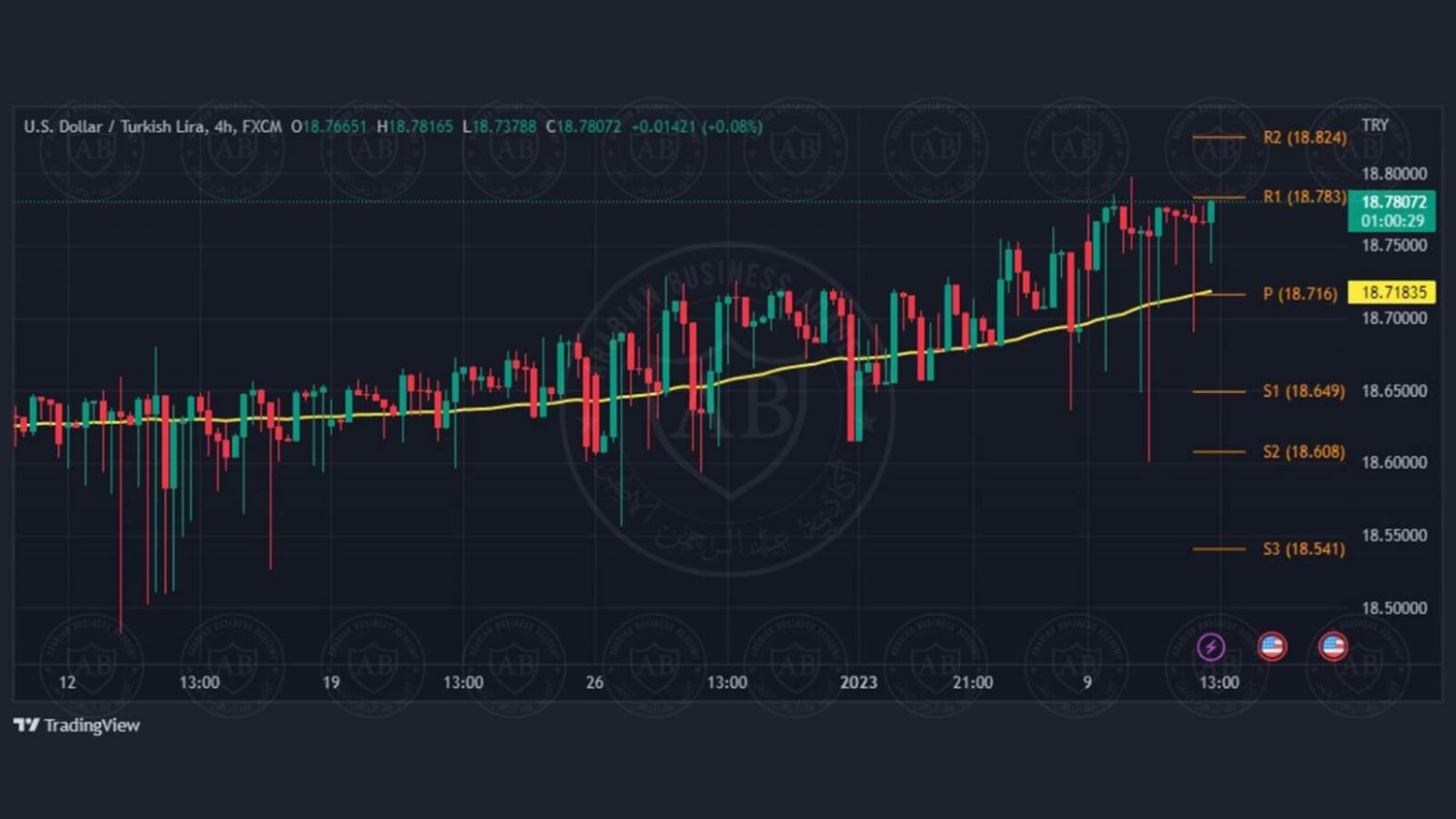Click the 18.75000 price axis label

(1394, 246)
